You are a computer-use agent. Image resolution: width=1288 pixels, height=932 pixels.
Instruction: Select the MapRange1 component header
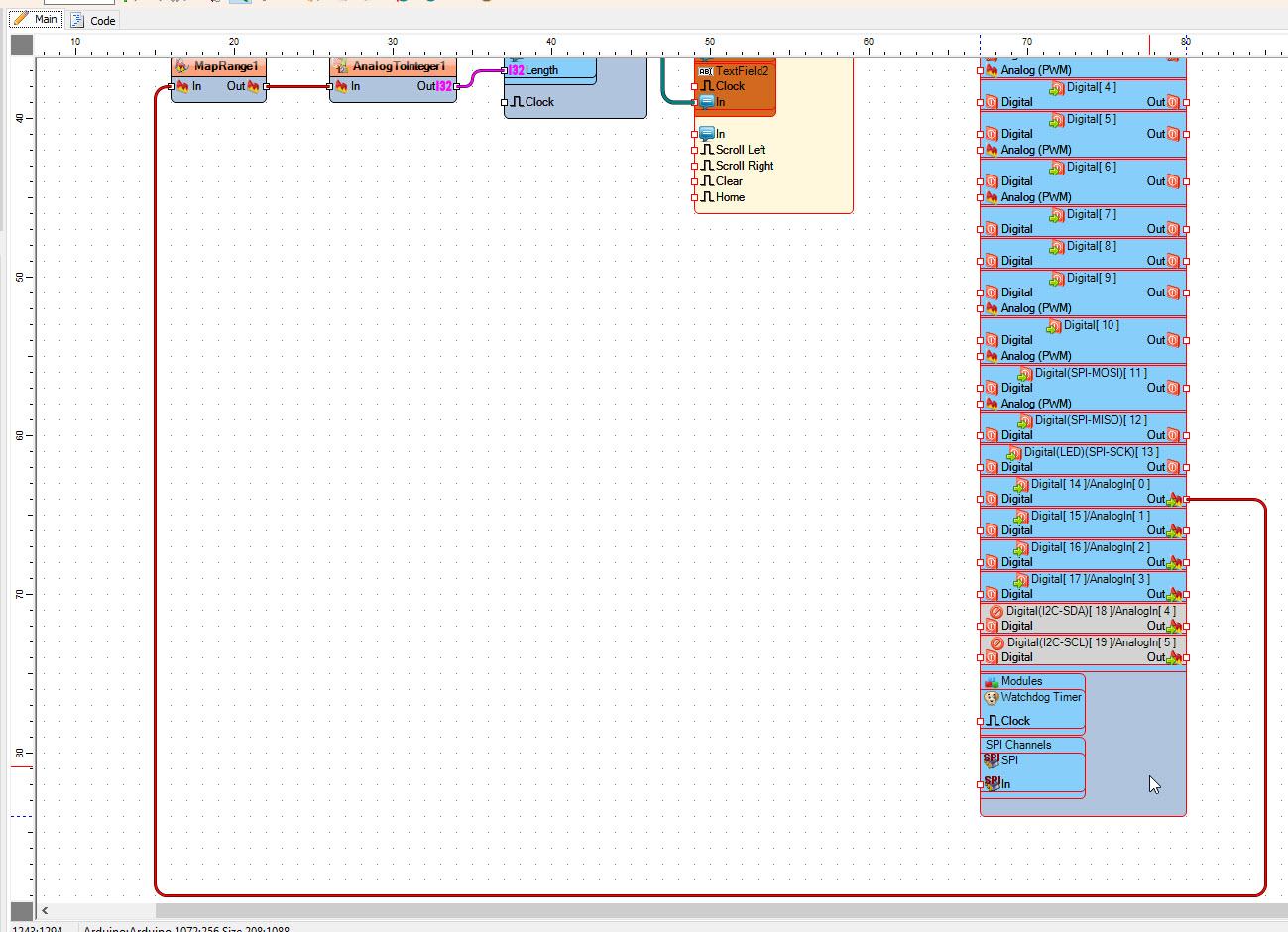[218, 67]
